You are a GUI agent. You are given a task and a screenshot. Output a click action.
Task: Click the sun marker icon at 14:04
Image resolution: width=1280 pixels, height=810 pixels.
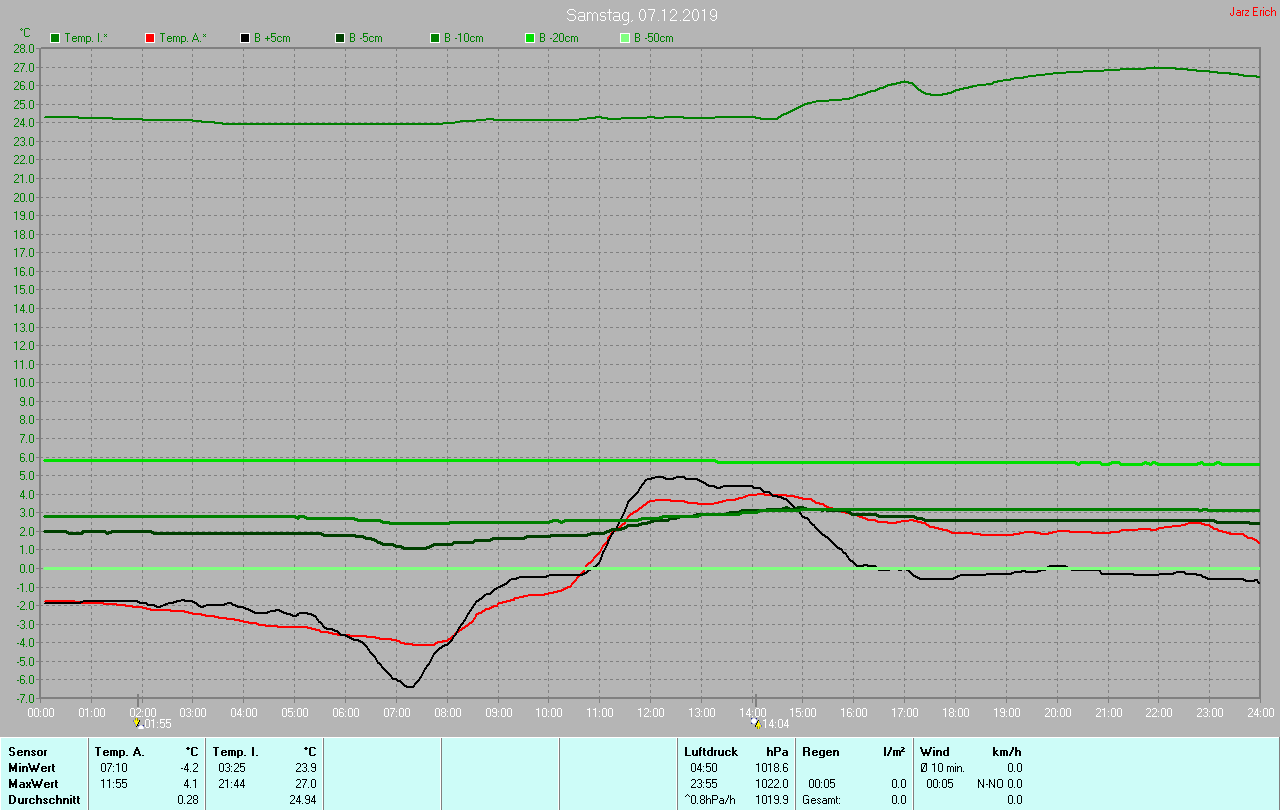pos(757,722)
